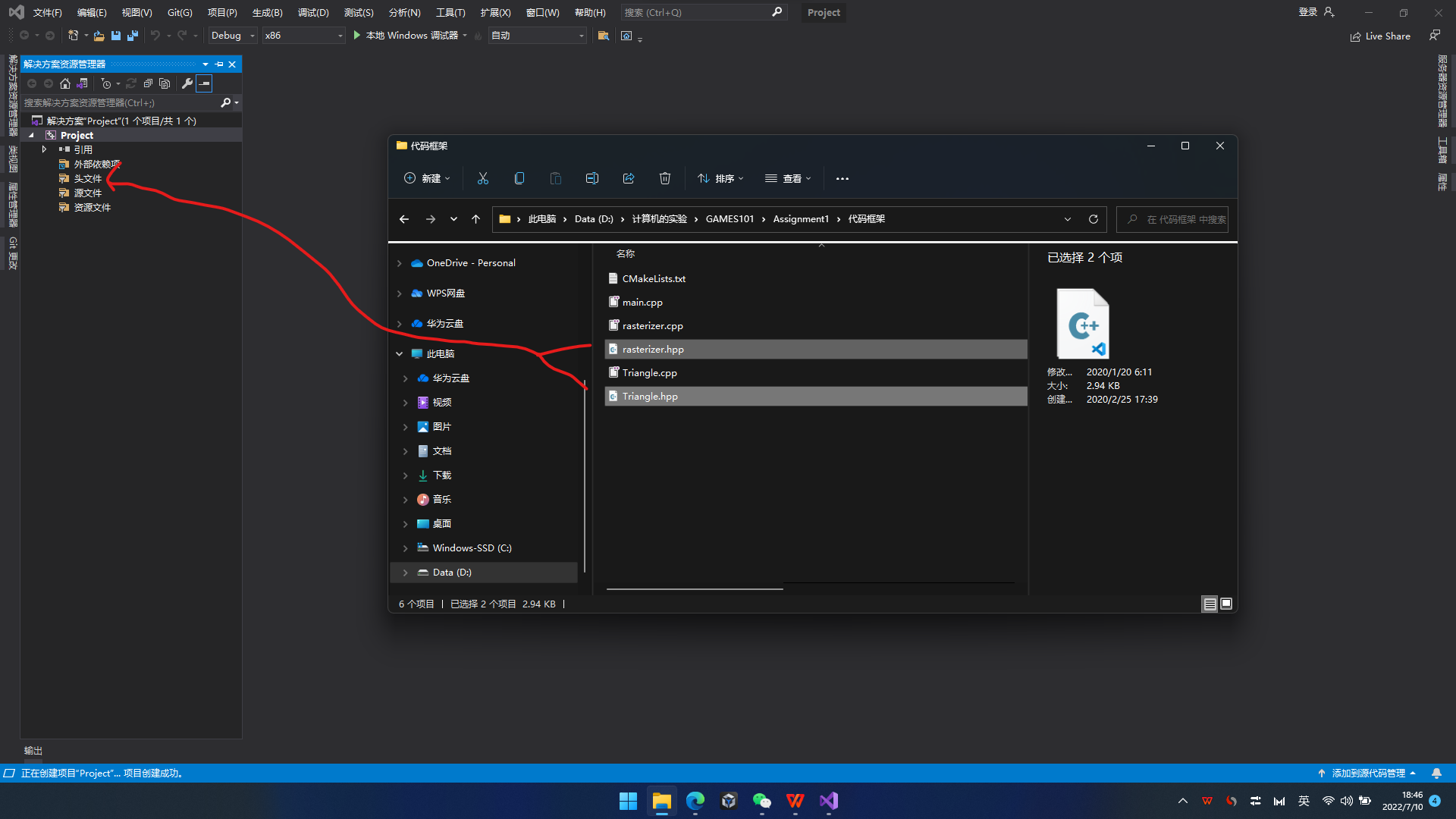Open the 生成(B) menu
Image resolution: width=1456 pixels, height=819 pixels.
pos(267,13)
